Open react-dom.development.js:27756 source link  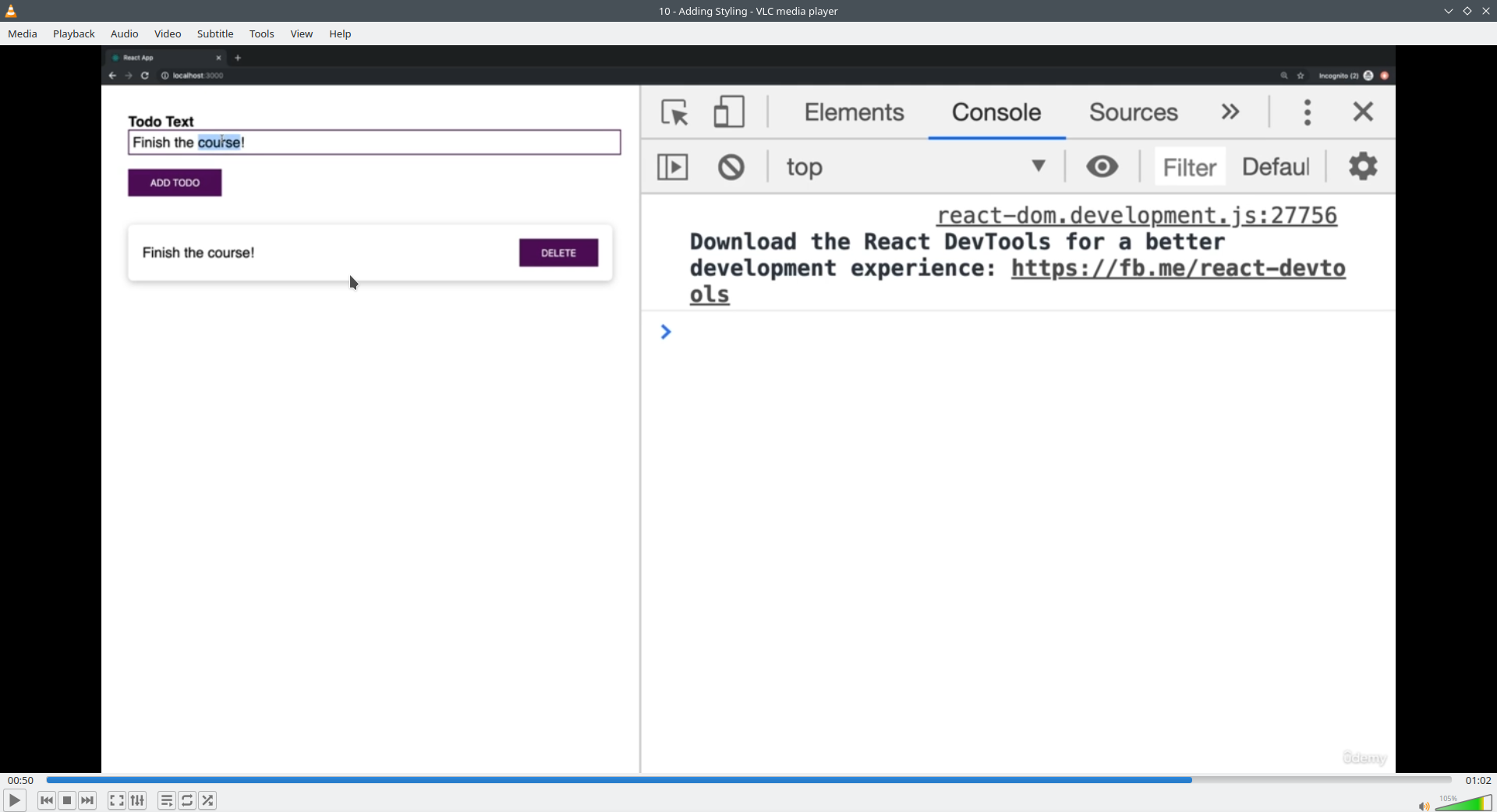pyautogui.click(x=1137, y=215)
